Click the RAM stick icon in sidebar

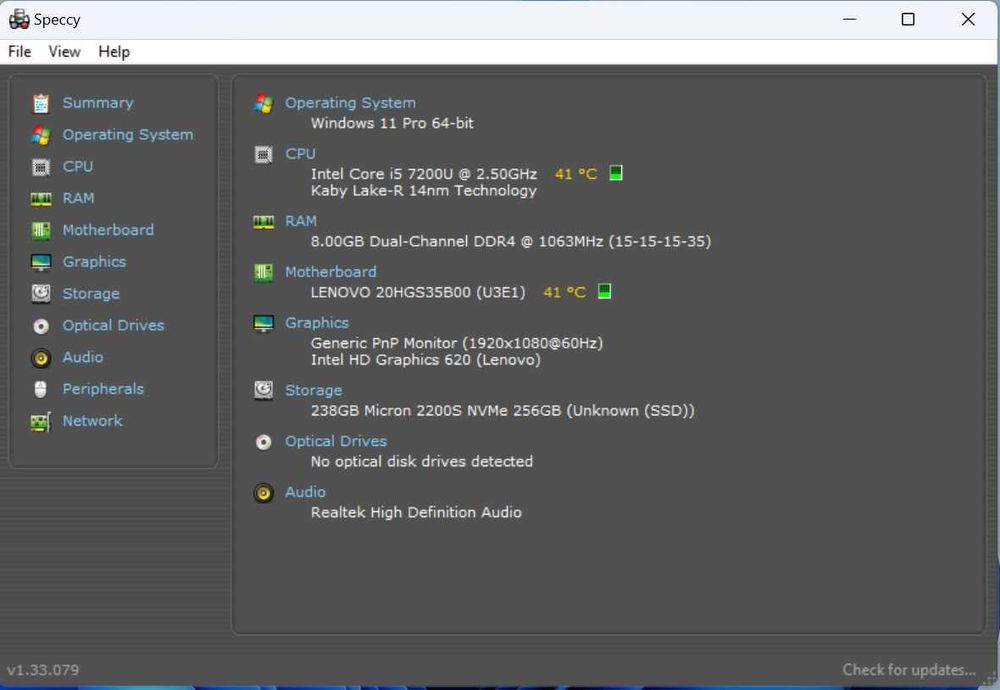click(41, 199)
